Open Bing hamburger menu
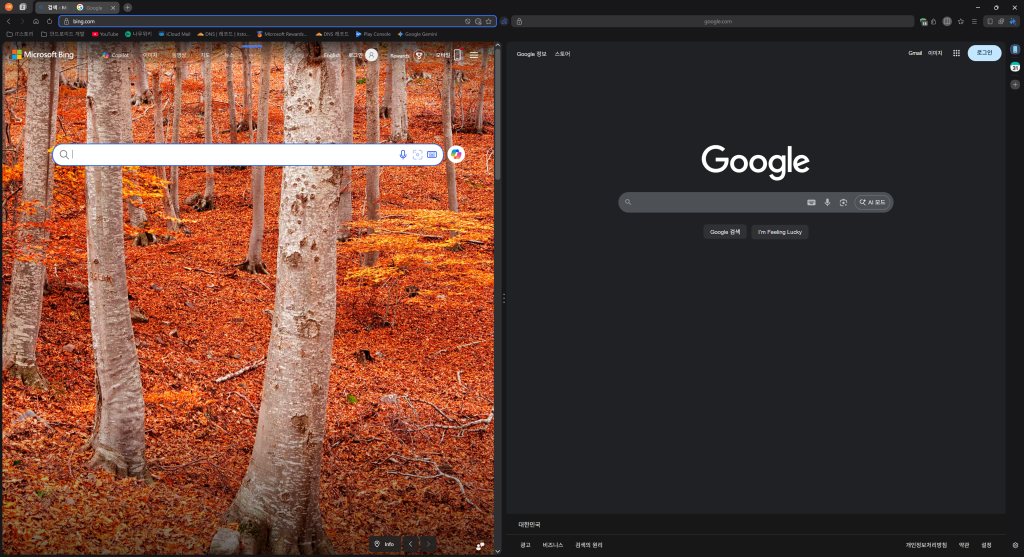The image size is (1024, 557). 474,55
